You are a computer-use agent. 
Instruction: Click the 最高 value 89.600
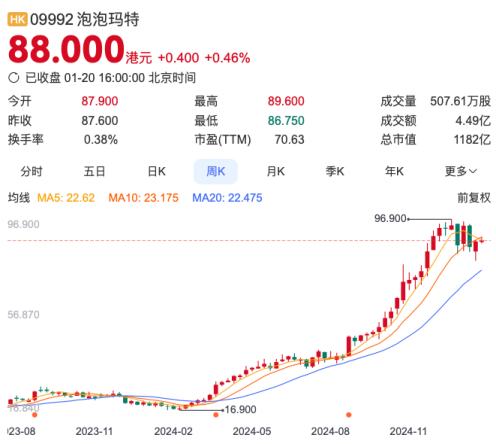[x=286, y=101]
